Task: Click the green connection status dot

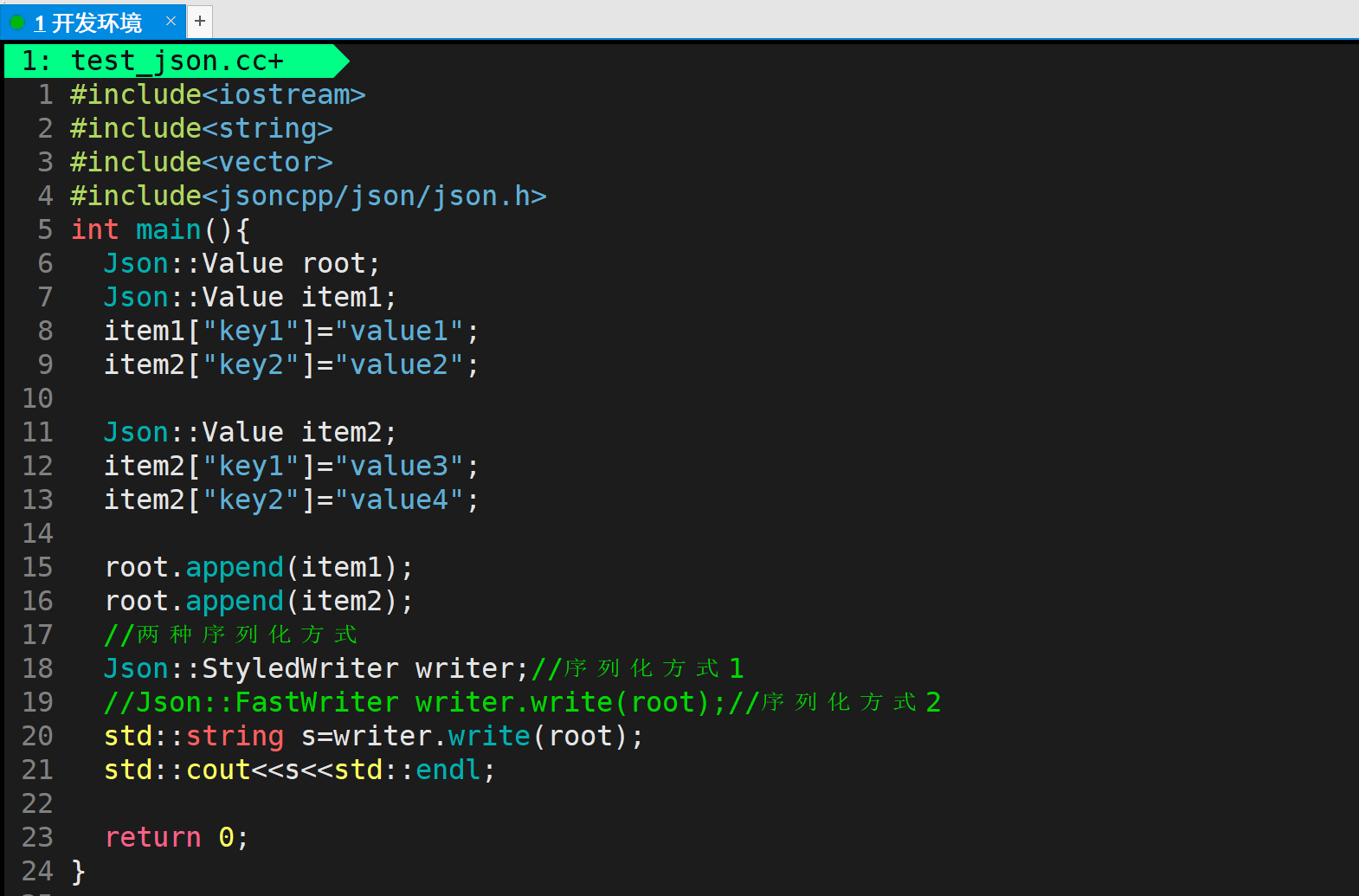Action: 16,22
